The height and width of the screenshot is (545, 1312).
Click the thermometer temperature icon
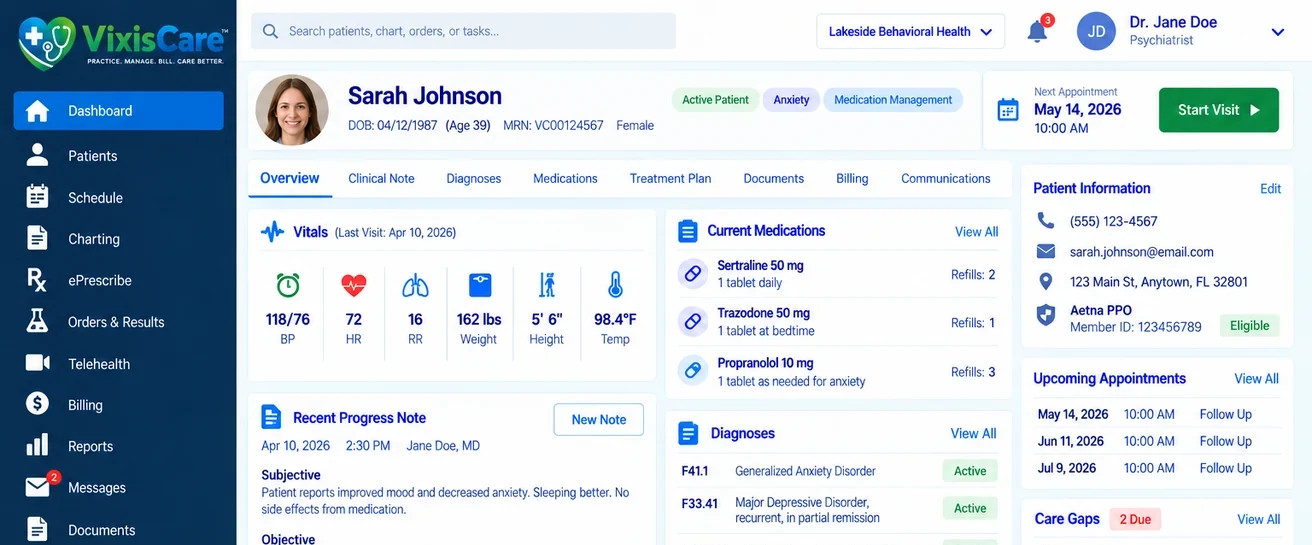(615, 286)
